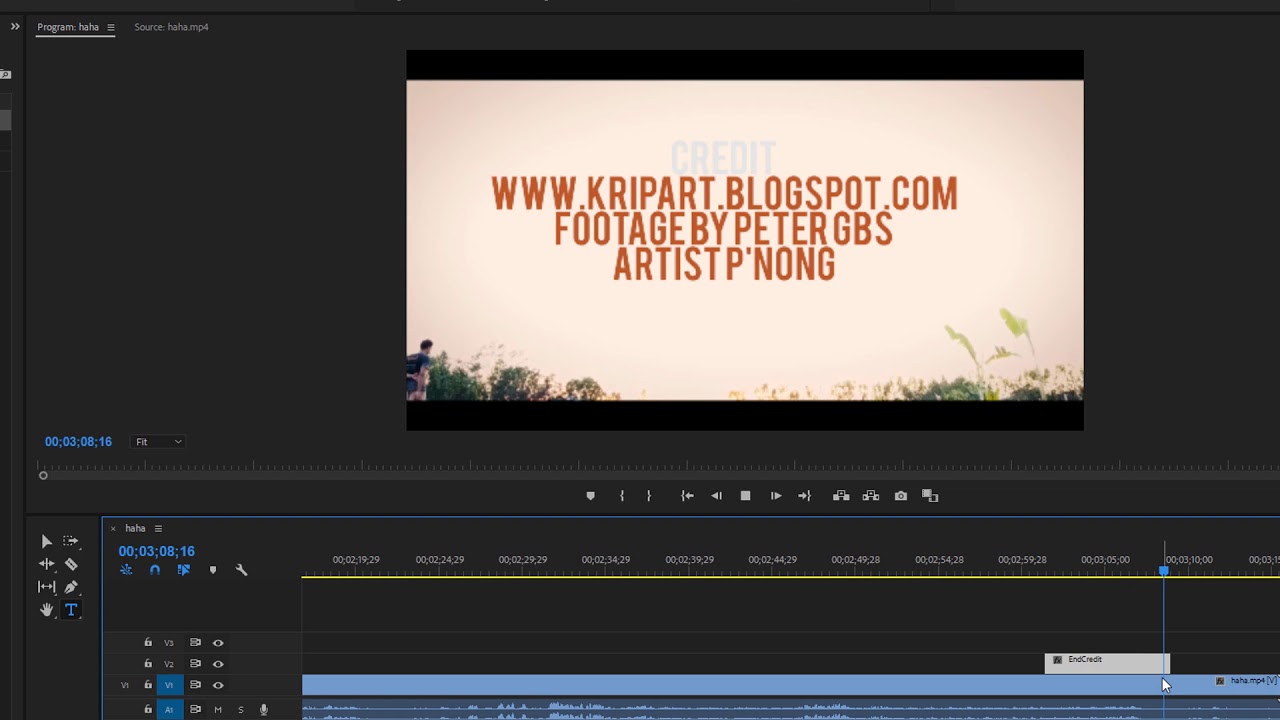Select the Razor tool

pos(71,564)
